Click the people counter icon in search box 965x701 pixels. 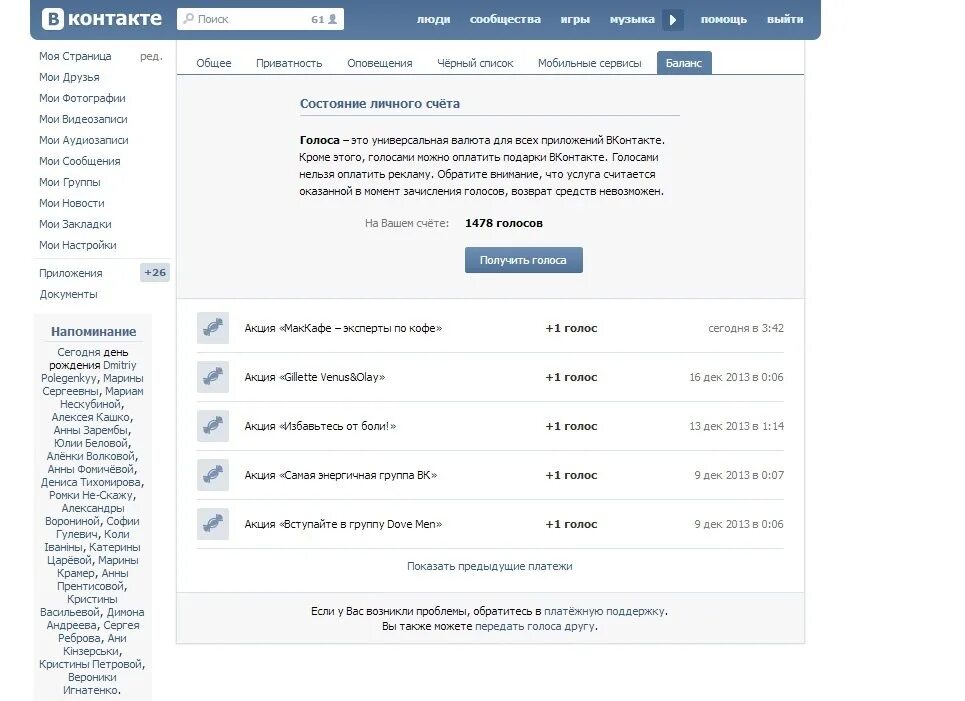click(332, 19)
